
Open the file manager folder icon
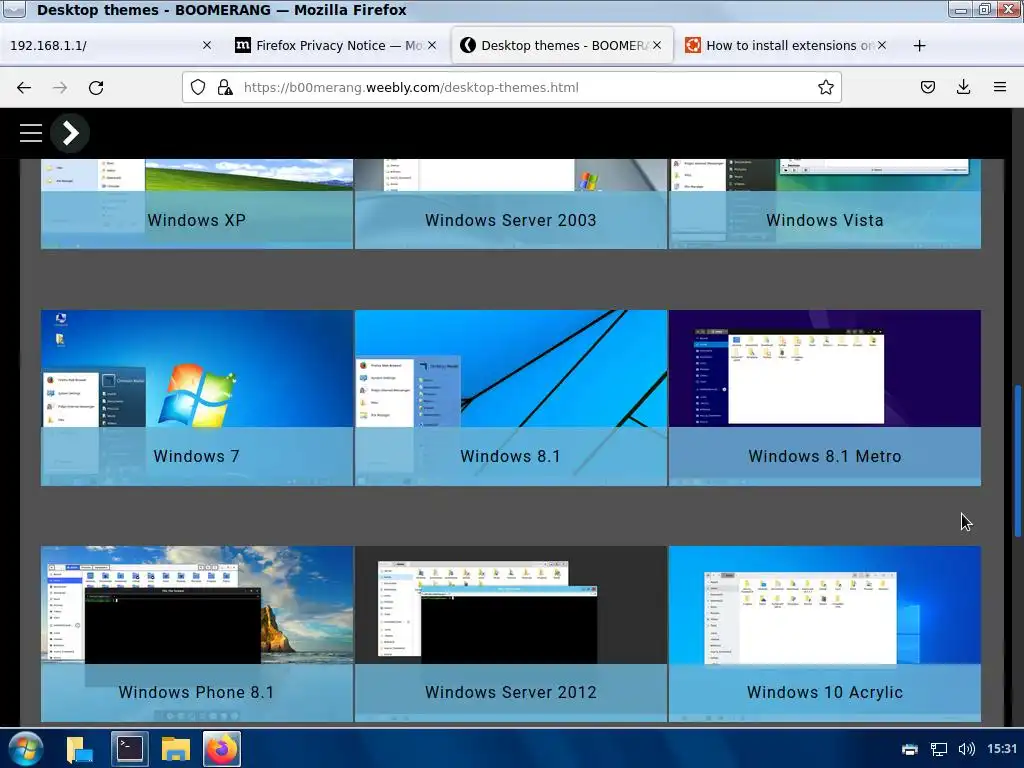point(176,749)
